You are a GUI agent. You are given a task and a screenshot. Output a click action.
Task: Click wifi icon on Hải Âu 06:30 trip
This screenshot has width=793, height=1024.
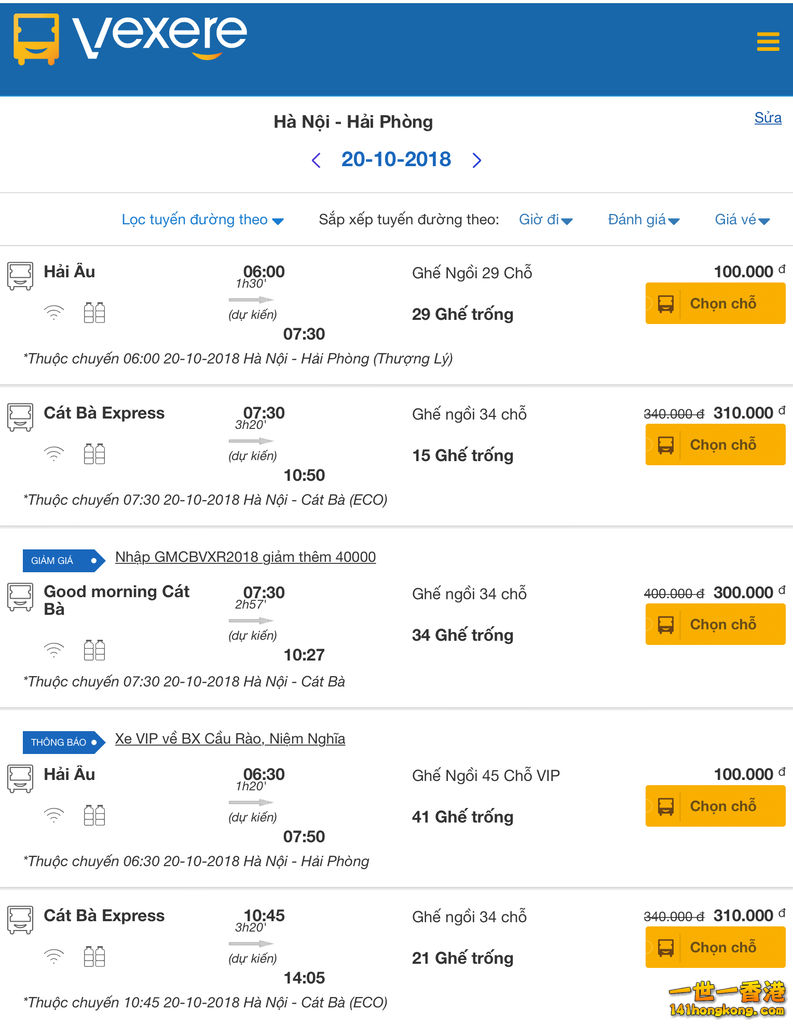54,815
